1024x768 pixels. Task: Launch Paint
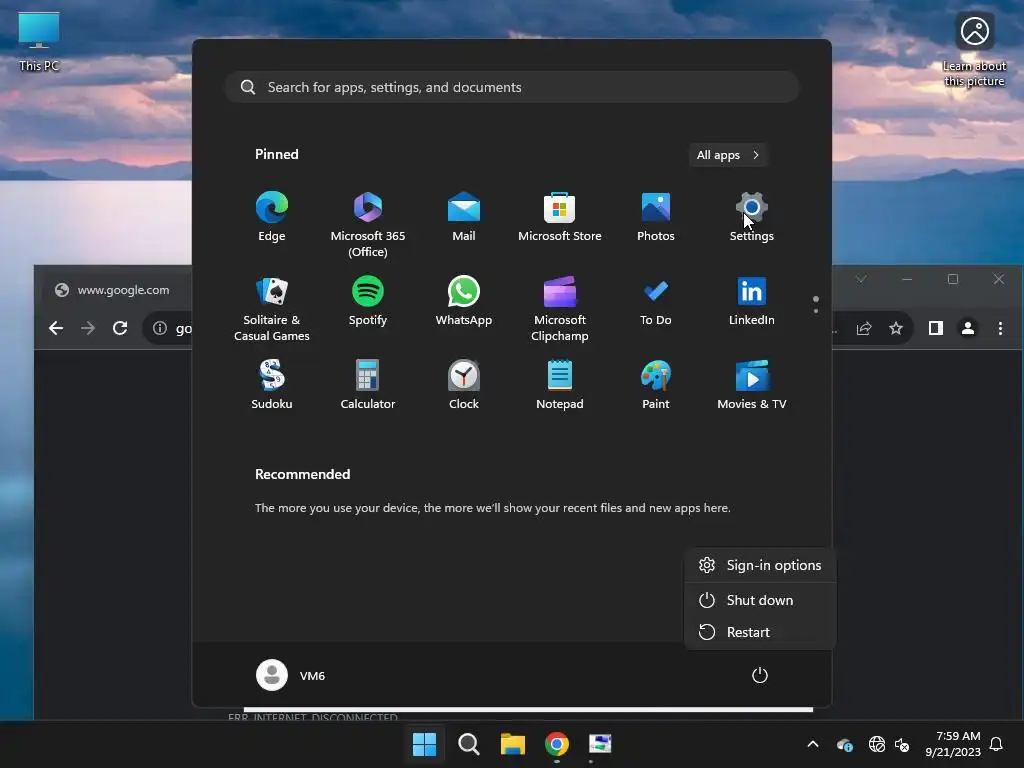[x=656, y=385]
